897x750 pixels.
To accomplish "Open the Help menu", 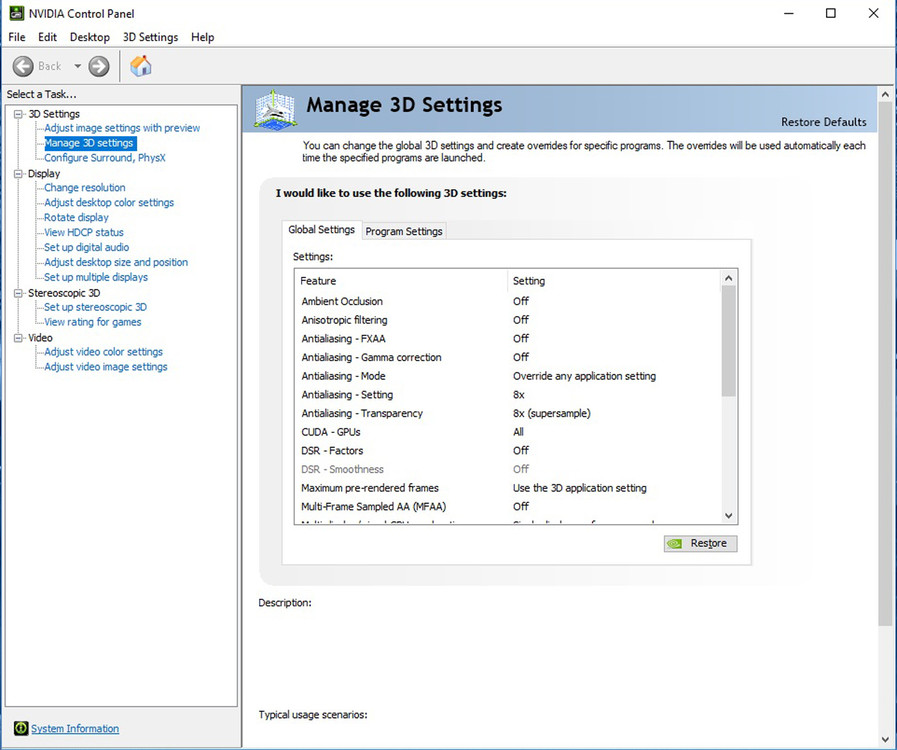I will coord(203,37).
